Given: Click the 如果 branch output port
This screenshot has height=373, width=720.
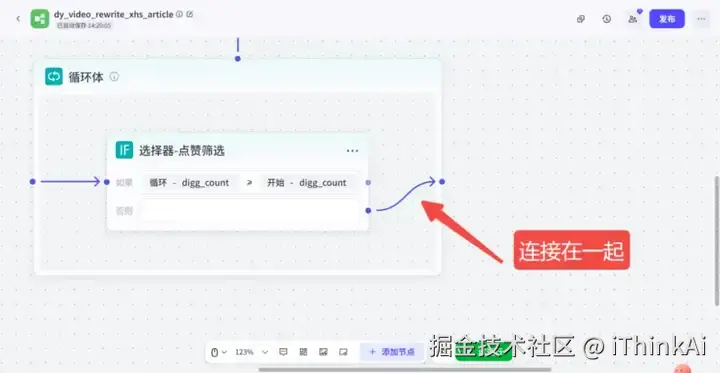Looking at the screenshot, I should point(368,182).
